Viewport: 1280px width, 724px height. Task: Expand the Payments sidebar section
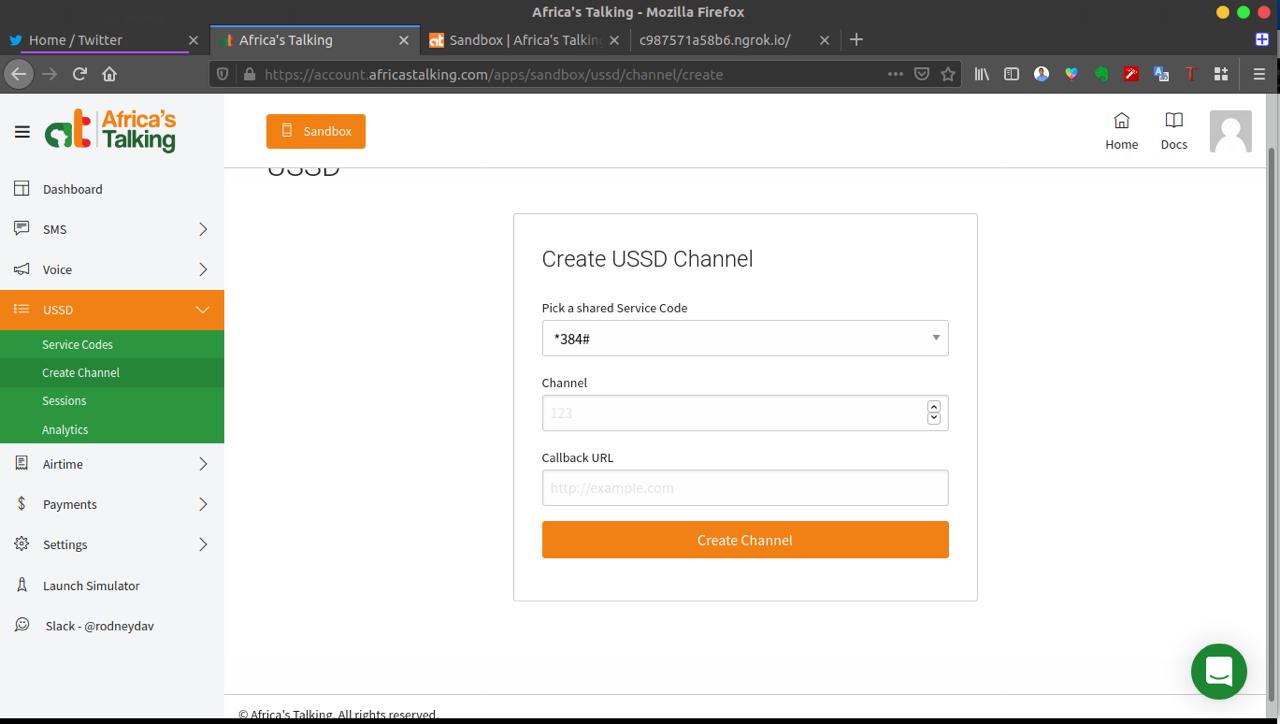pyautogui.click(x=112, y=504)
